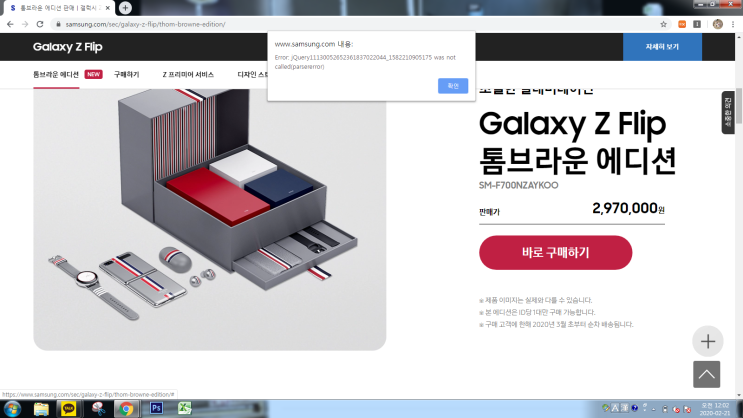Click the lock icon in address bar
Image resolution: width=743 pixels, height=418 pixels.
coord(58,24)
